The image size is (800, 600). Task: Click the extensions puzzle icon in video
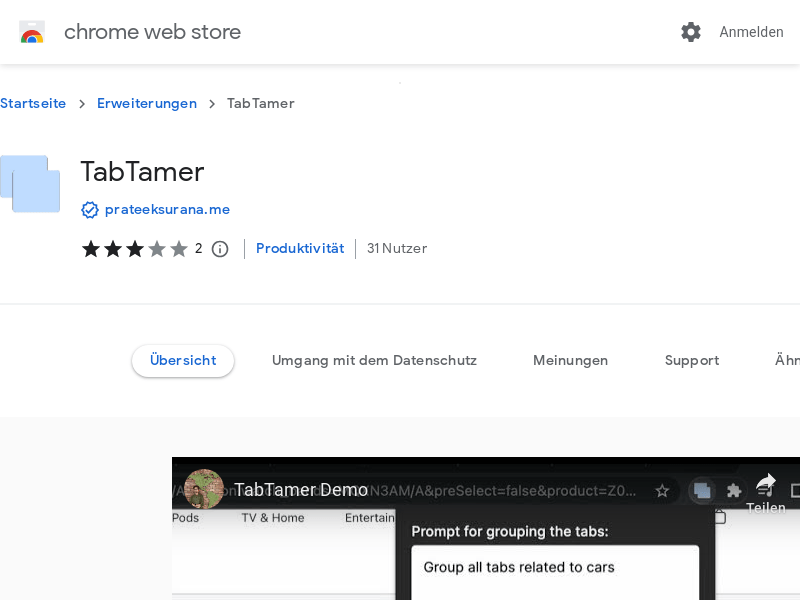click(x=734, y=491)
